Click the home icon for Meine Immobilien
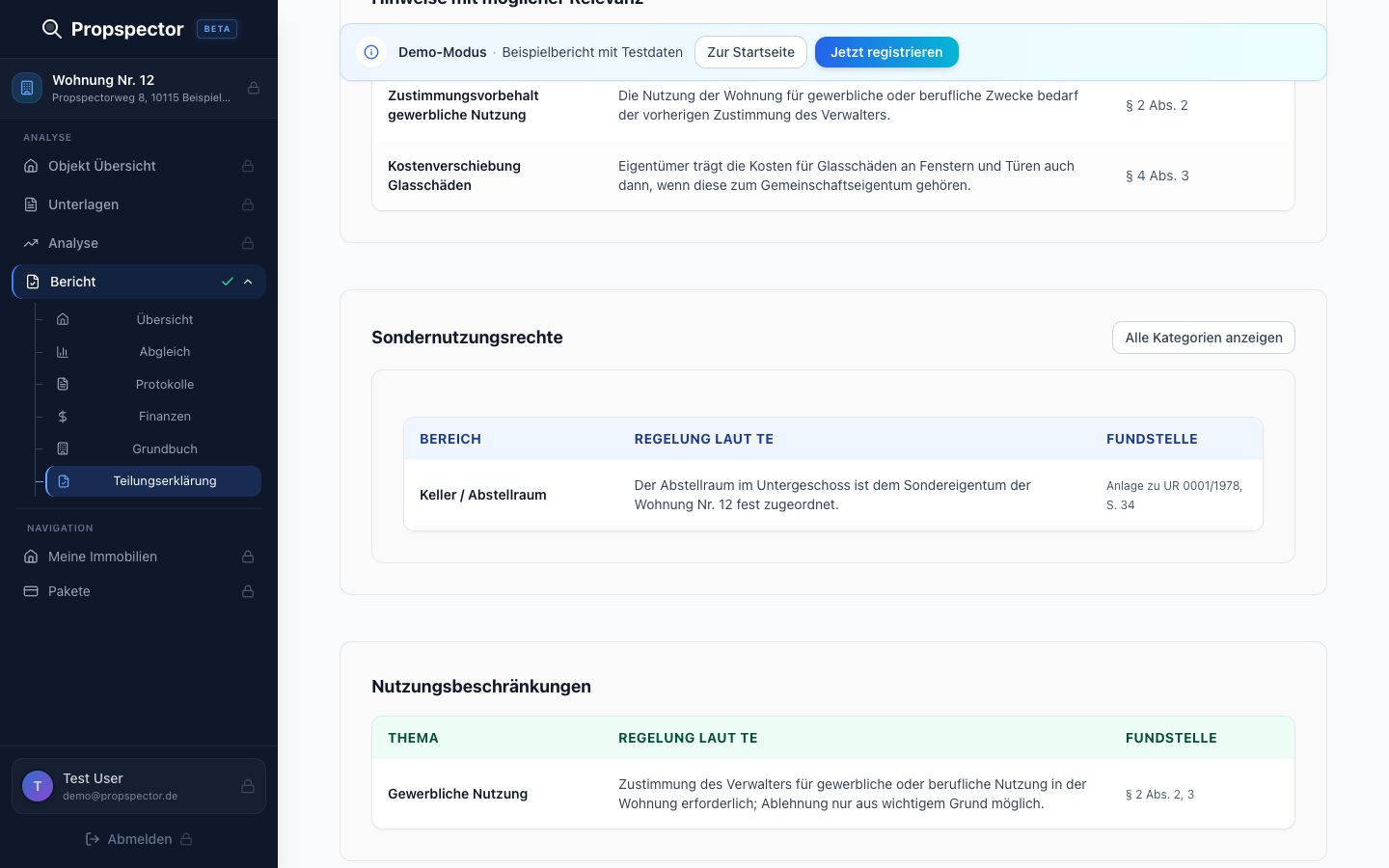This screenshot has height=868, width=1389. point(31,556)
